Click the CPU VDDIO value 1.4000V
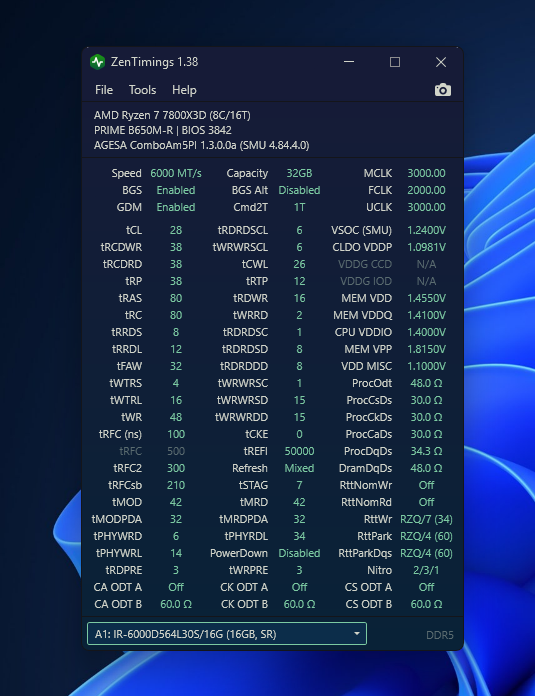The image size is (535, 696). (x=426, y=332)
